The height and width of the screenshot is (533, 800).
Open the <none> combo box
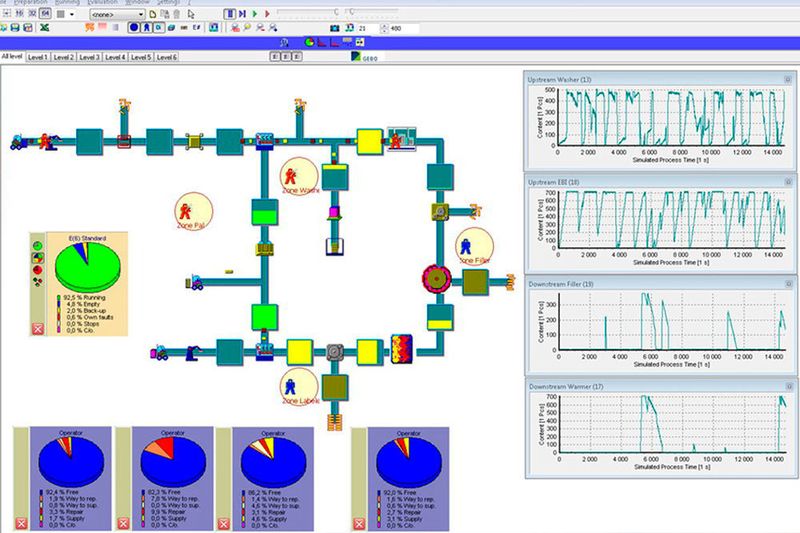(117, 14)
